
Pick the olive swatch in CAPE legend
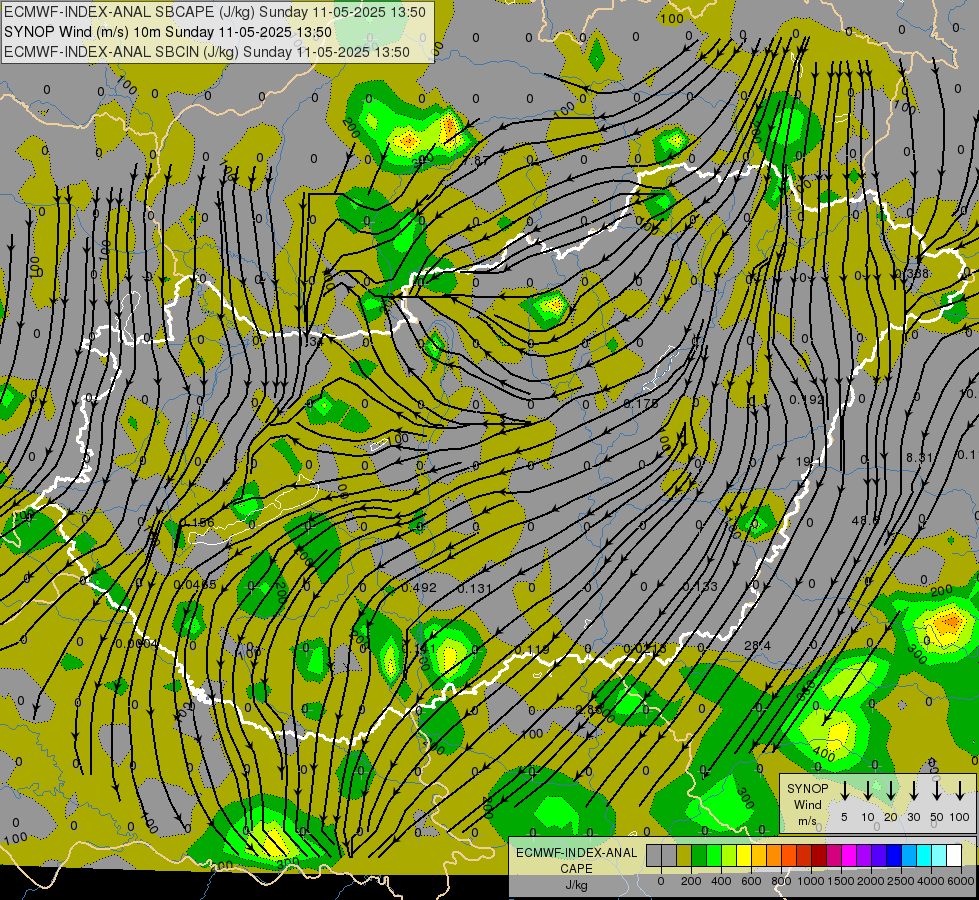[x=684, y=855]
